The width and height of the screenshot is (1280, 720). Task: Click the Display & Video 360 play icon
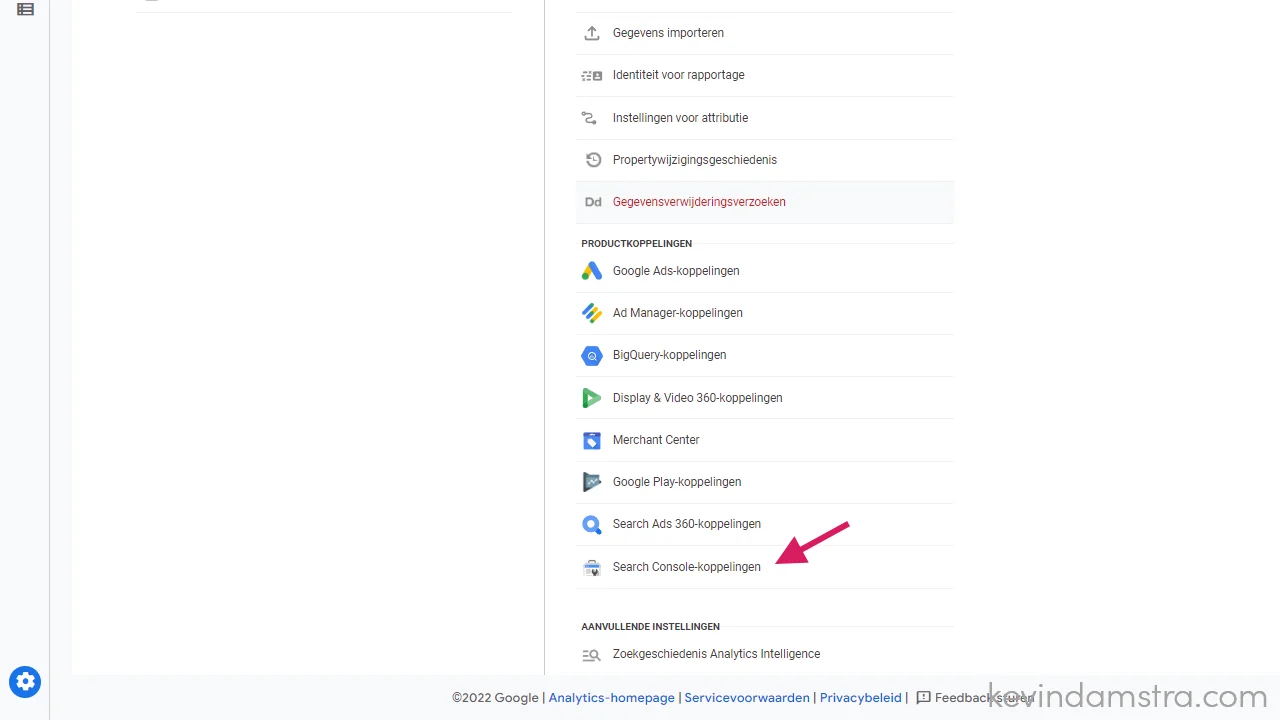tap(592, 398)
